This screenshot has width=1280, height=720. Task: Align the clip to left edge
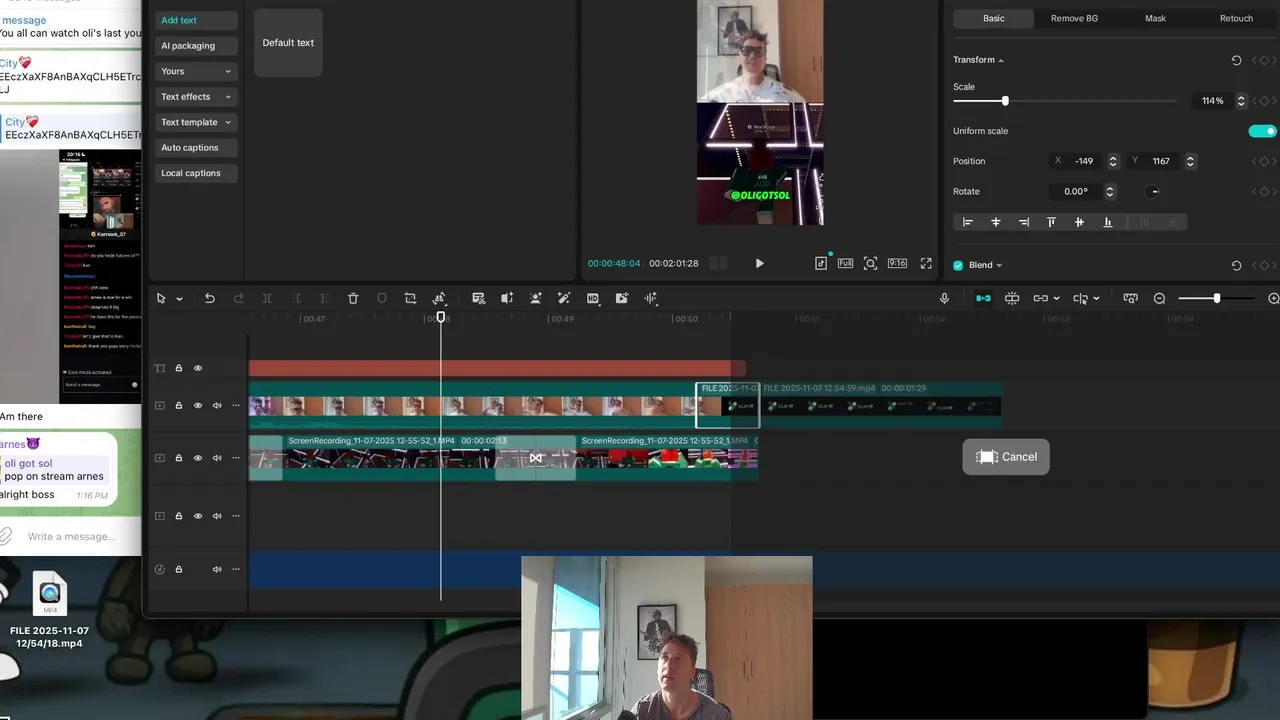pos(967,222)
